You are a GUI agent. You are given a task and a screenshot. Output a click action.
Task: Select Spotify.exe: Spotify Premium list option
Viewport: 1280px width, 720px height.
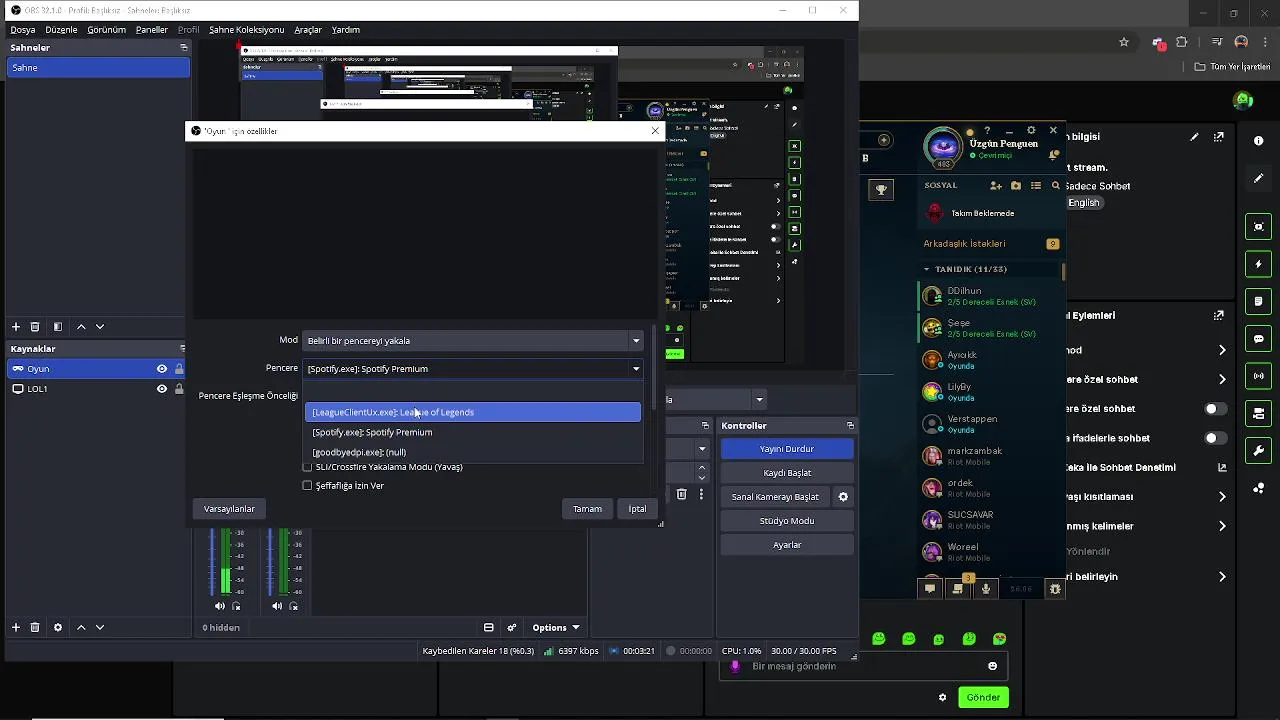pos(473,432)
